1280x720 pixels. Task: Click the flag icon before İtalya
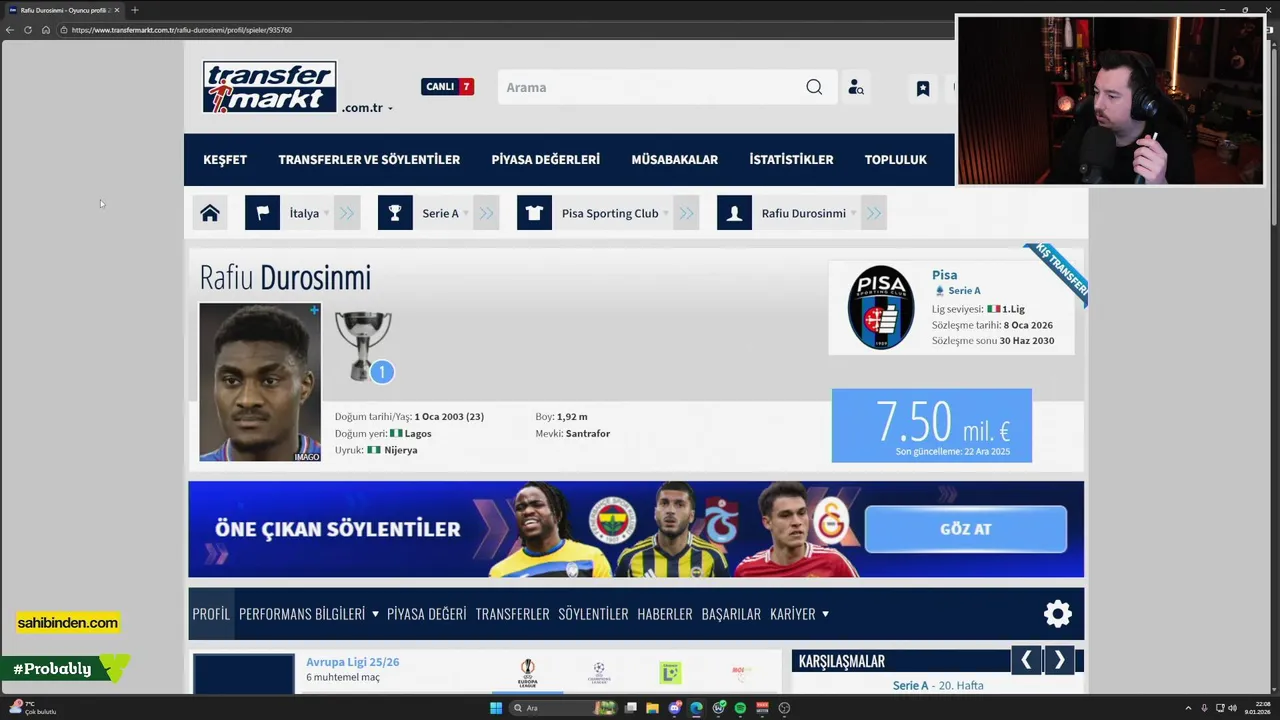262,213
